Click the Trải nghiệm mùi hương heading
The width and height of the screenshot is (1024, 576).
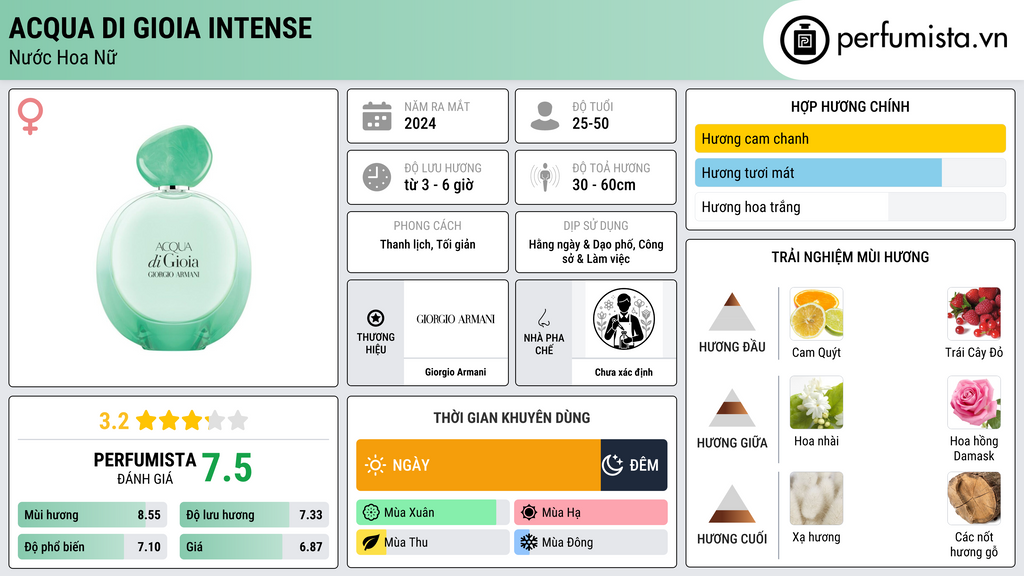[x=850, y=257]
